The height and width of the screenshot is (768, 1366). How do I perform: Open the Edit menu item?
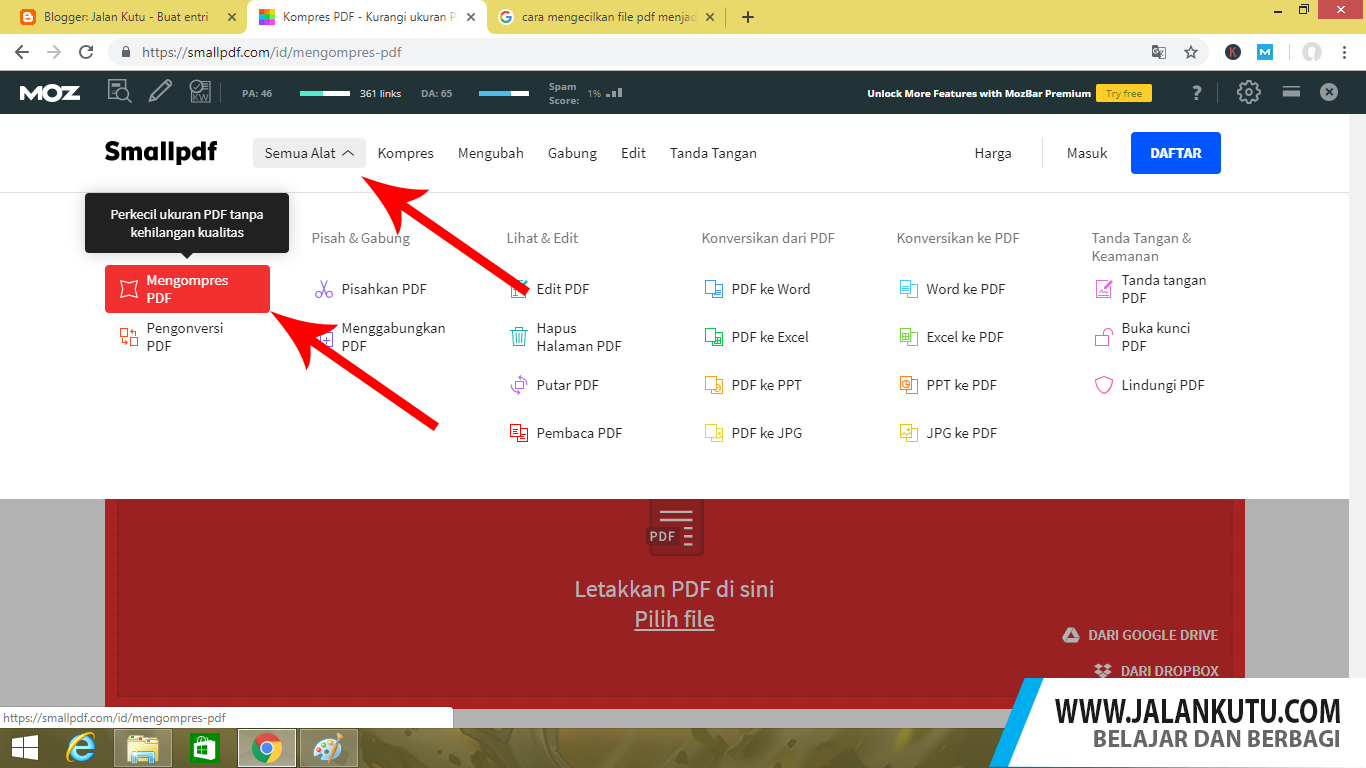pos(633,153)
